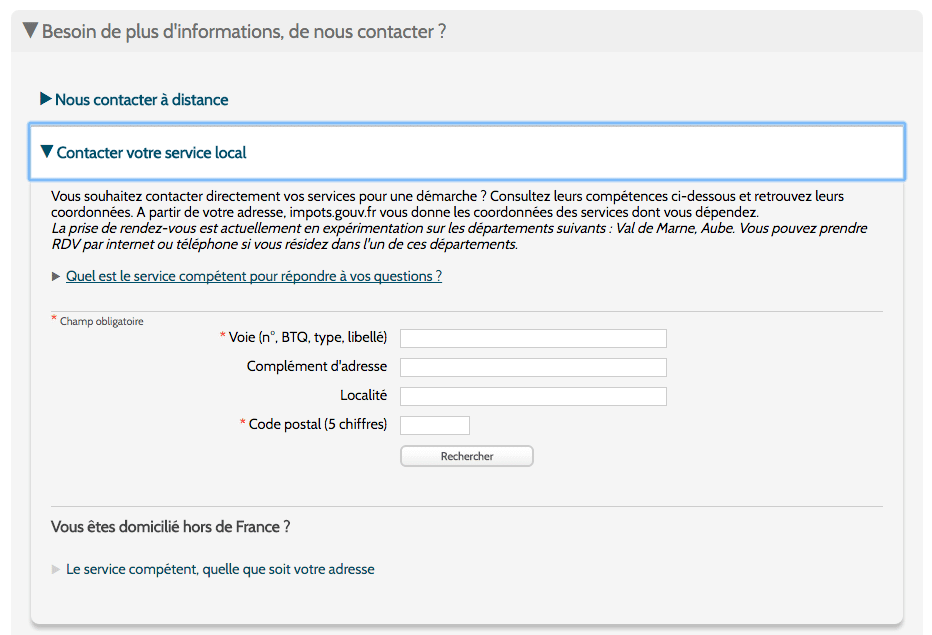Open 'Le service compétent, quelle que soit votre adresse'
The width and height of the screenshot is (932, 635).
pos(221,570)
